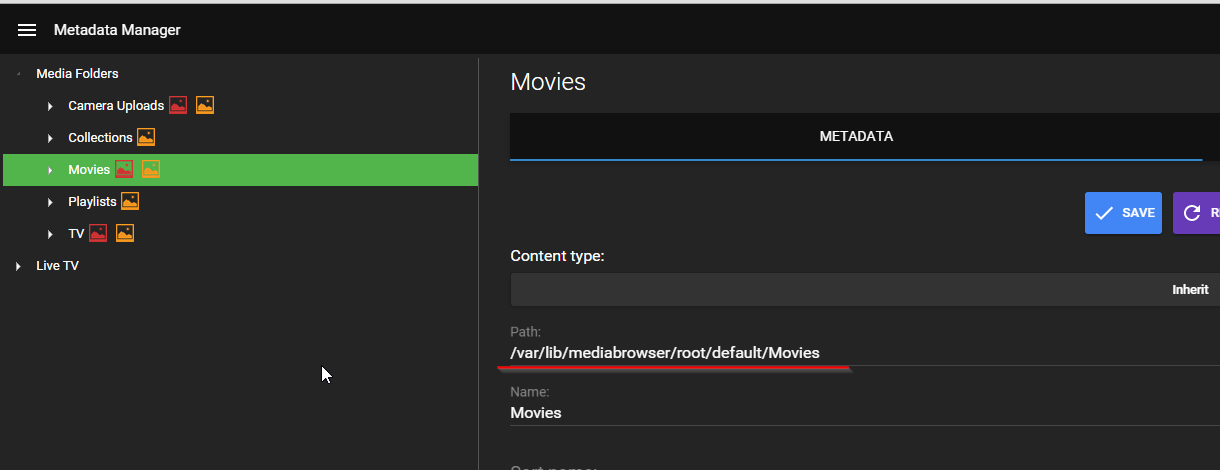Click orange image icon beside Collections

146,137
